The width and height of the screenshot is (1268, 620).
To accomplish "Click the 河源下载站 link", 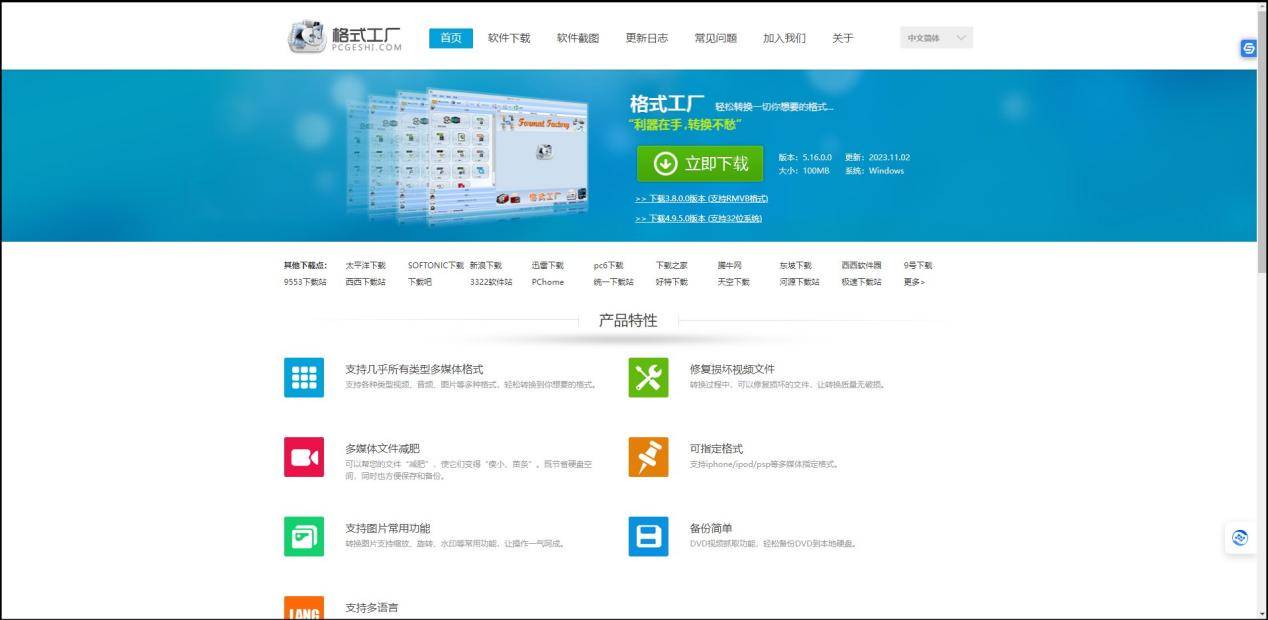I will pyautogui.click(x=800, y=282).
